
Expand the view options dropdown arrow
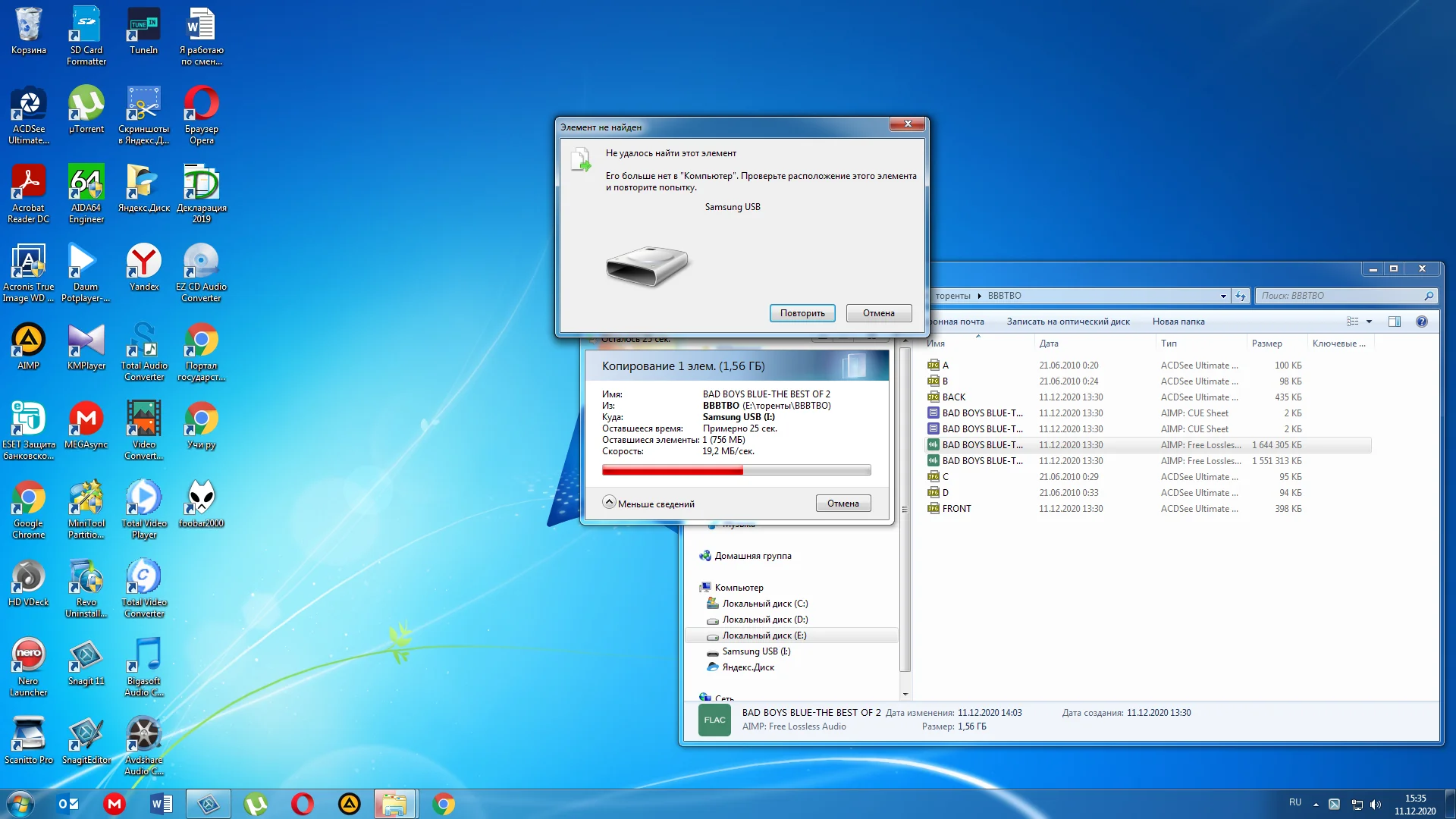click(1369, 322)
